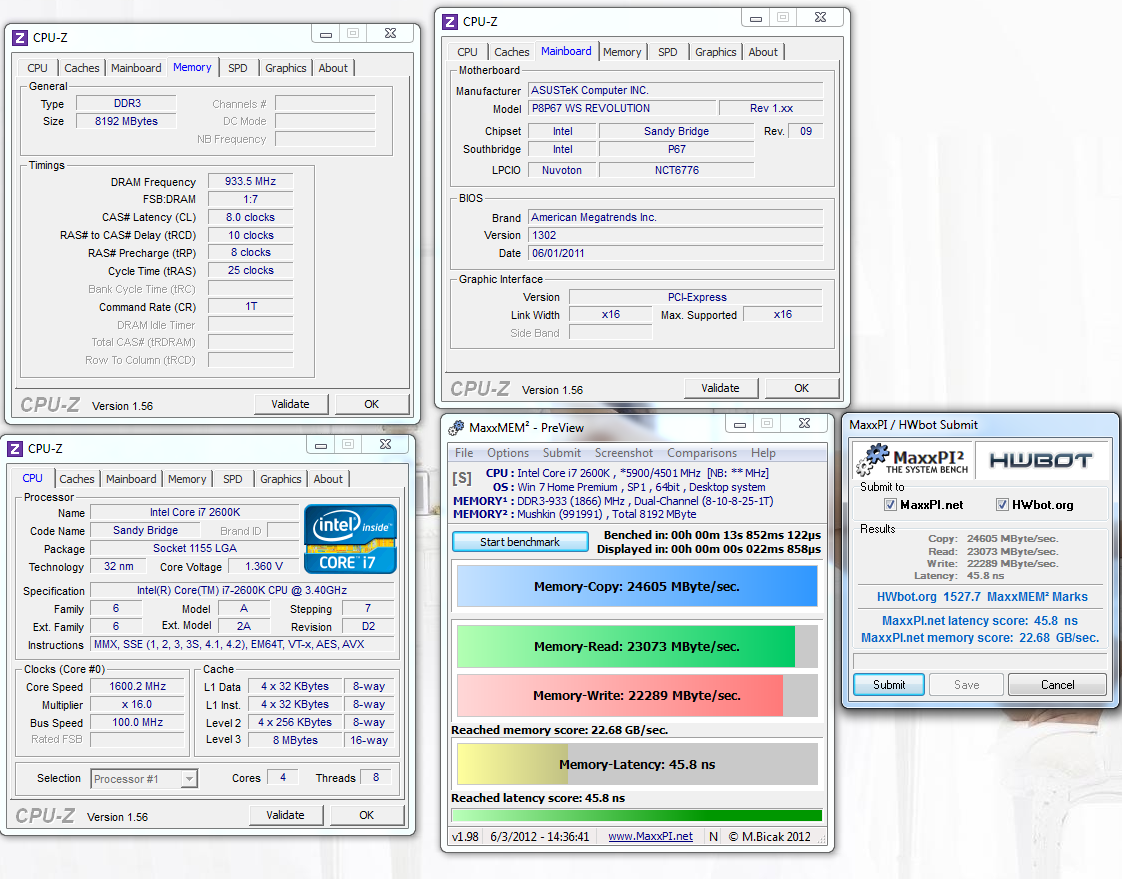
Task: Minimize the CPU-Z Mainboard window
Action: (x=756, y=18)
